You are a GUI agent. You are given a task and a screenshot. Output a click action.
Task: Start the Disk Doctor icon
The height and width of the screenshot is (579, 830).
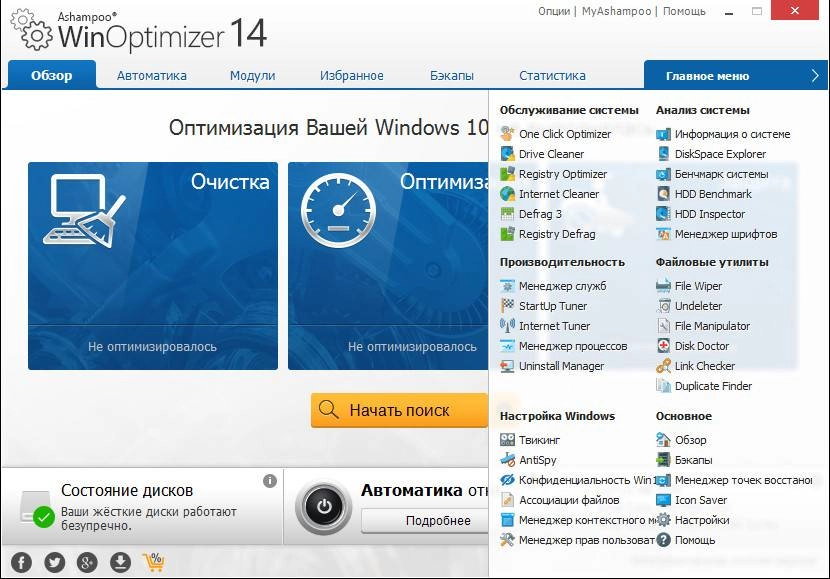click(x=663, y=346)
